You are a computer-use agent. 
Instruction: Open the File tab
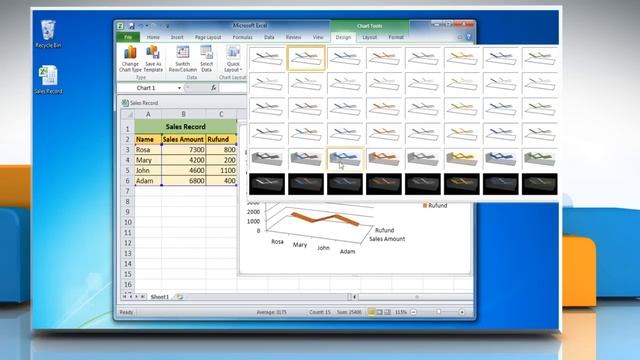128,37
